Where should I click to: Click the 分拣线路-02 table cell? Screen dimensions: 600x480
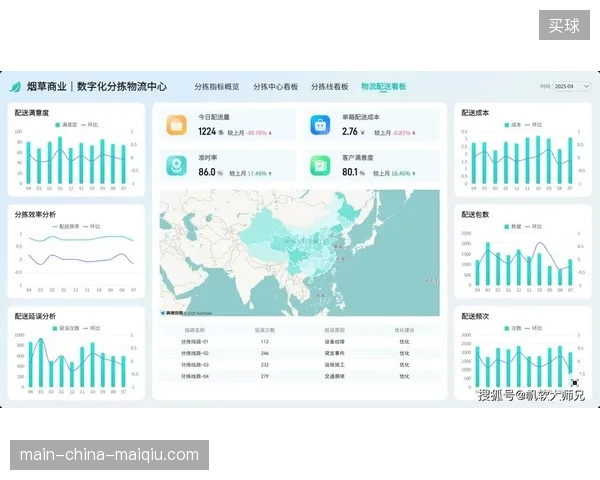coord(195,353)
